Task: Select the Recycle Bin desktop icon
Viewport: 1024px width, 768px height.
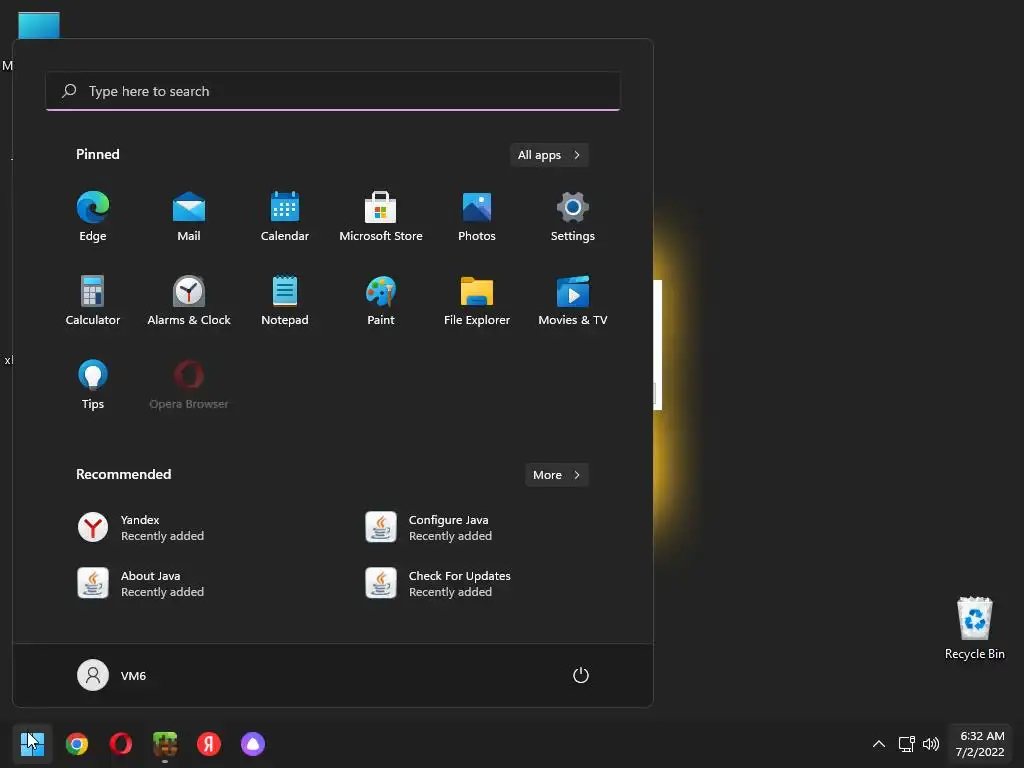Action: click(x=974, y=628)
